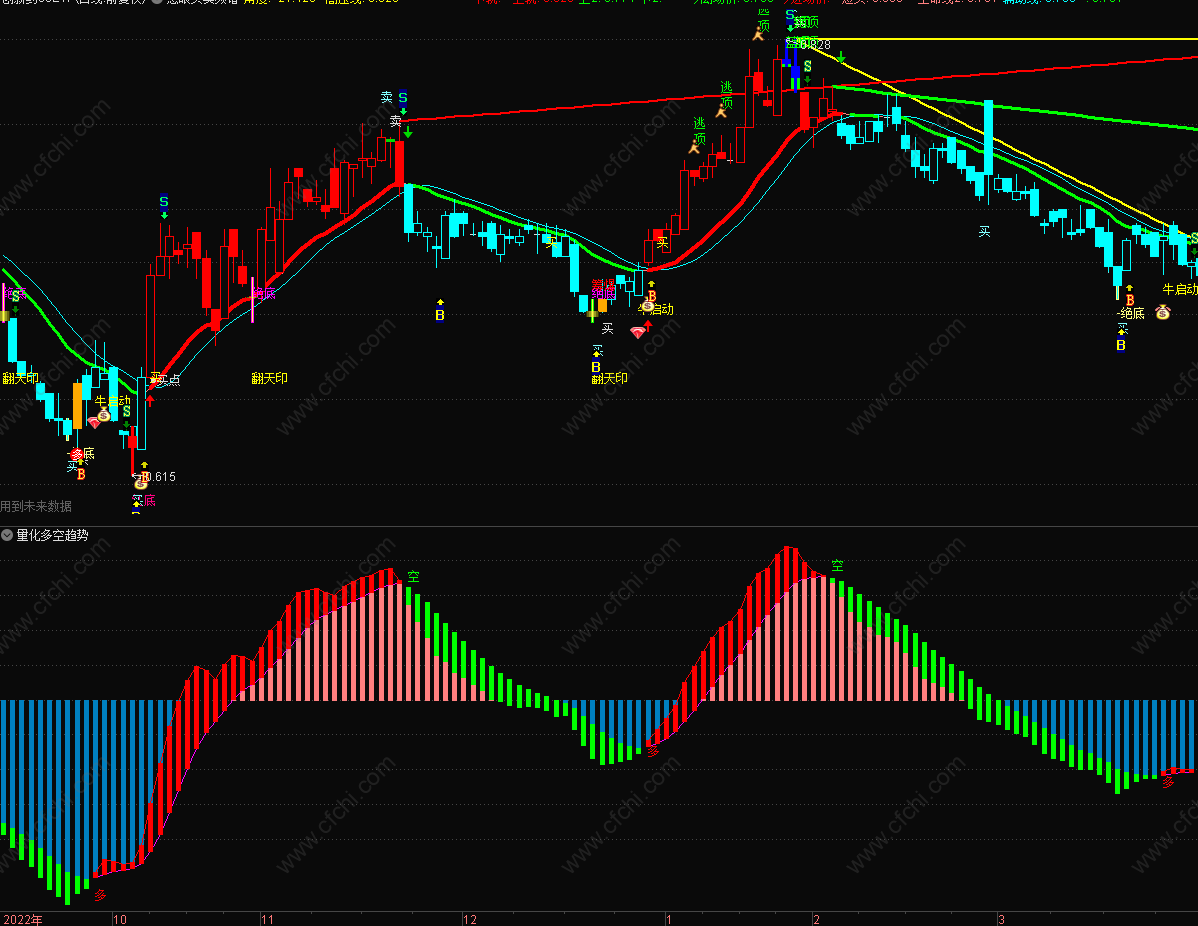Click the 买点 label in October
Viewport: 1198px width, 926px height.
pyautogui.click(x=167, y=380)
